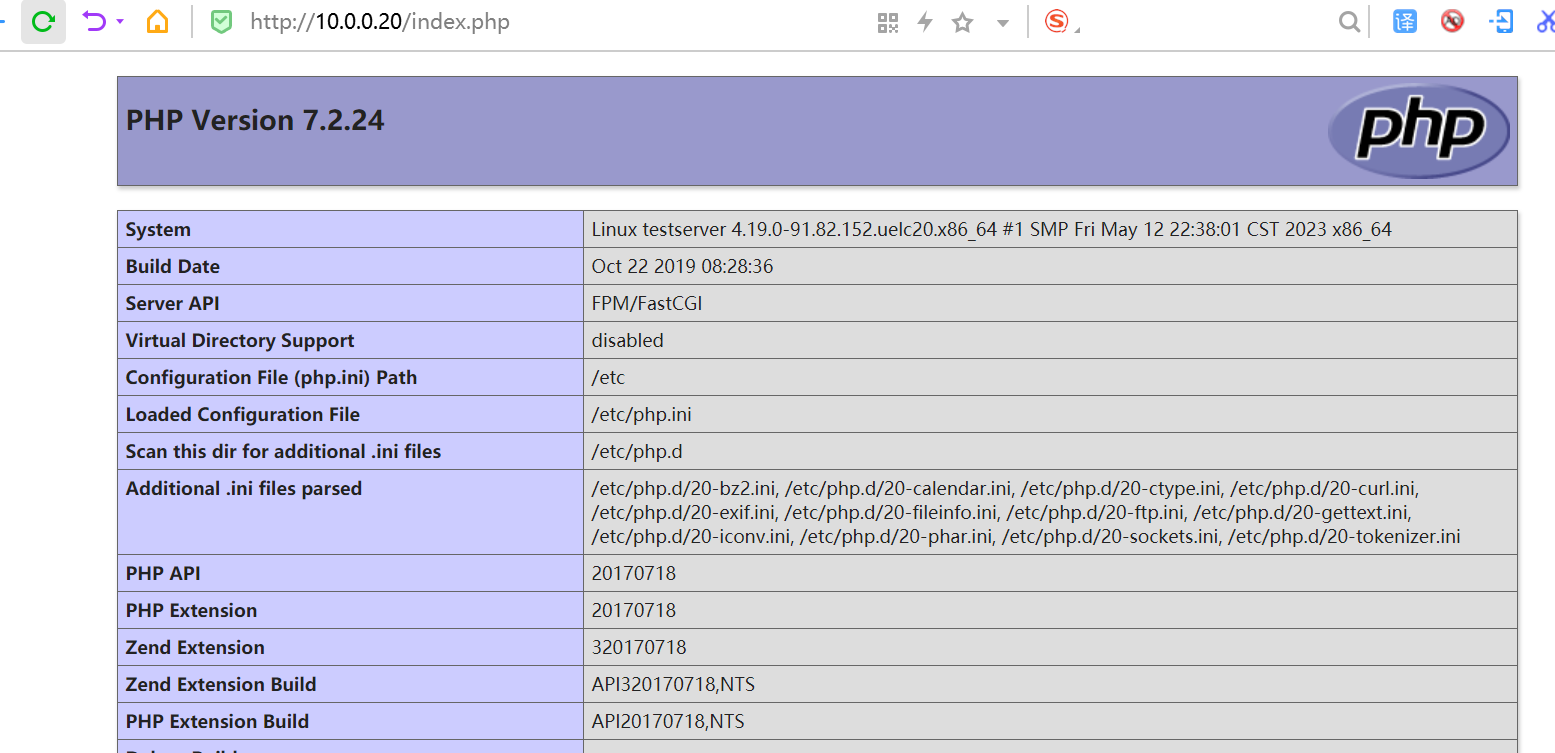Click the /etc/php.d value
This screenshot has height=753, width=1555.
click(x=637, y=452)
